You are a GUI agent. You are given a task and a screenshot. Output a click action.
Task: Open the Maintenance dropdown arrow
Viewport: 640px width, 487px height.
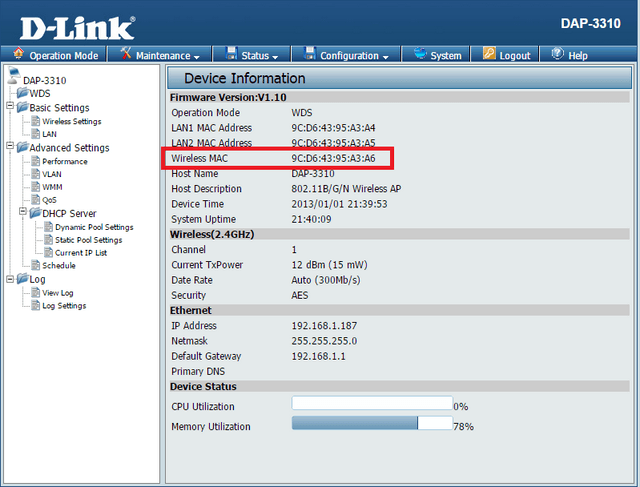click(x=197, y=57)
